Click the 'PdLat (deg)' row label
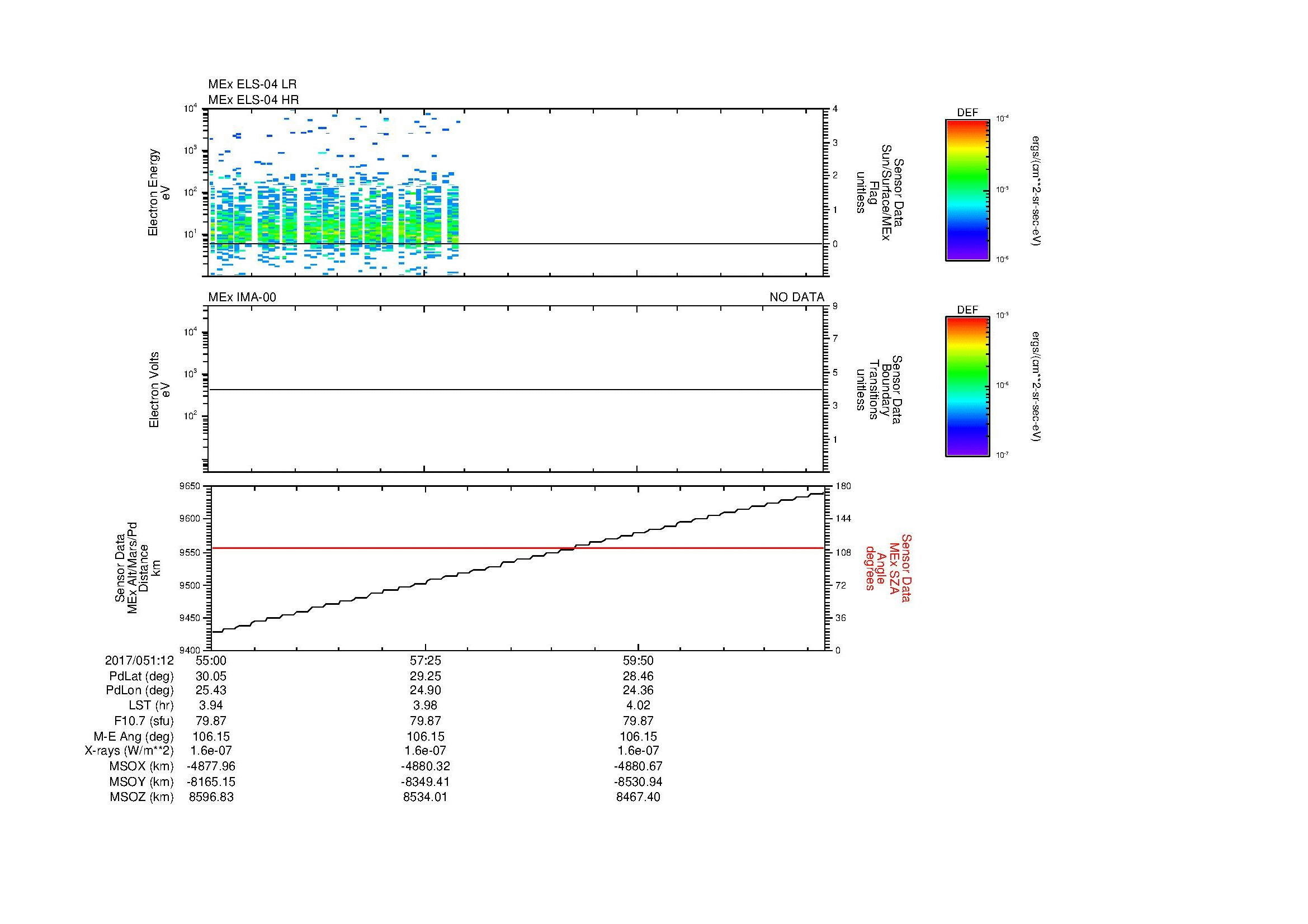 (141, 676)
